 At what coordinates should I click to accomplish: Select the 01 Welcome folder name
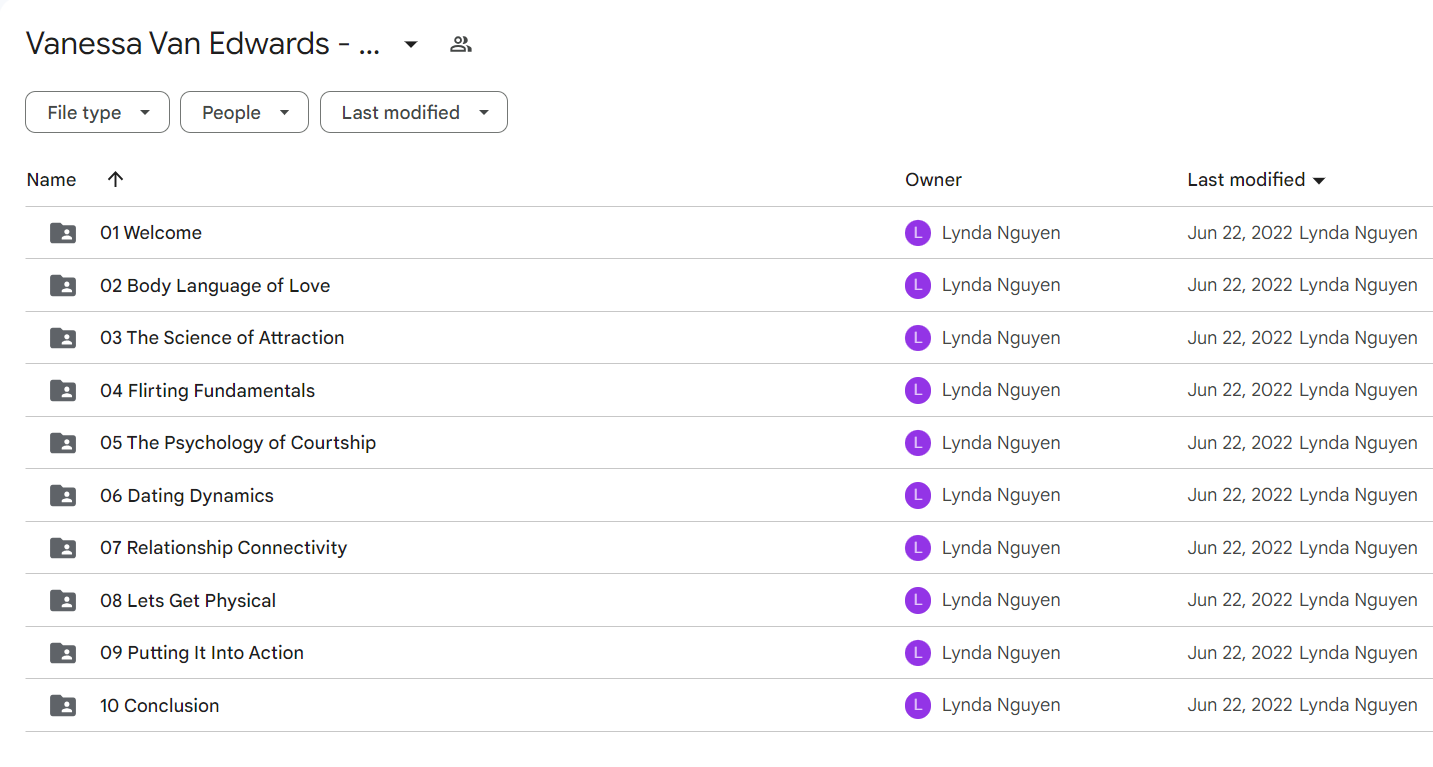tap(151, 233)
